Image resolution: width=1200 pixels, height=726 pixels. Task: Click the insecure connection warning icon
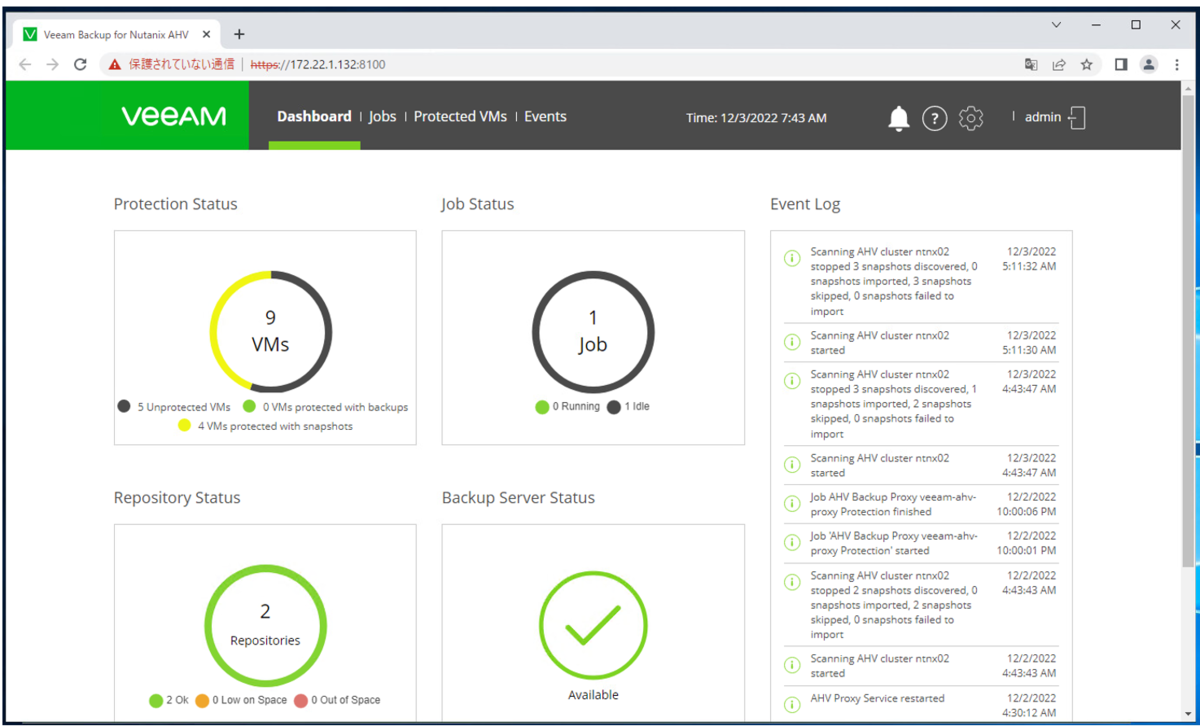click(x=114, y=64)
